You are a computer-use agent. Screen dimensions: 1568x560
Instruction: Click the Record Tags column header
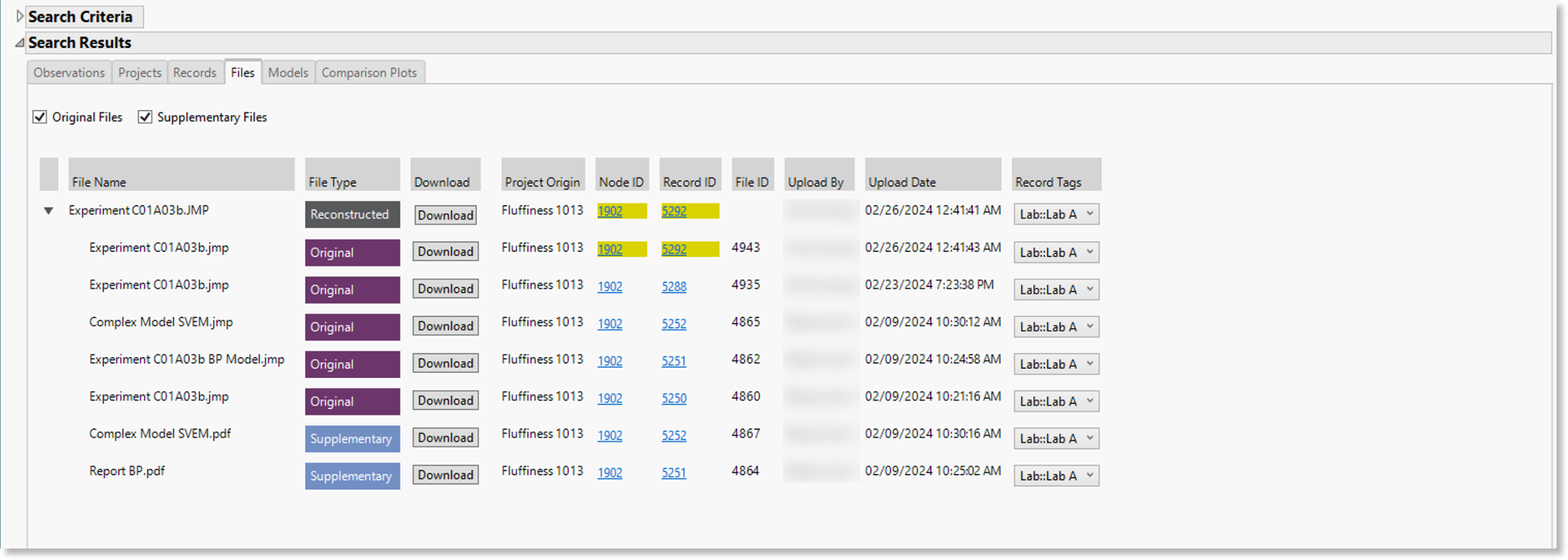pyautogui.click(x=1056, y=174)
